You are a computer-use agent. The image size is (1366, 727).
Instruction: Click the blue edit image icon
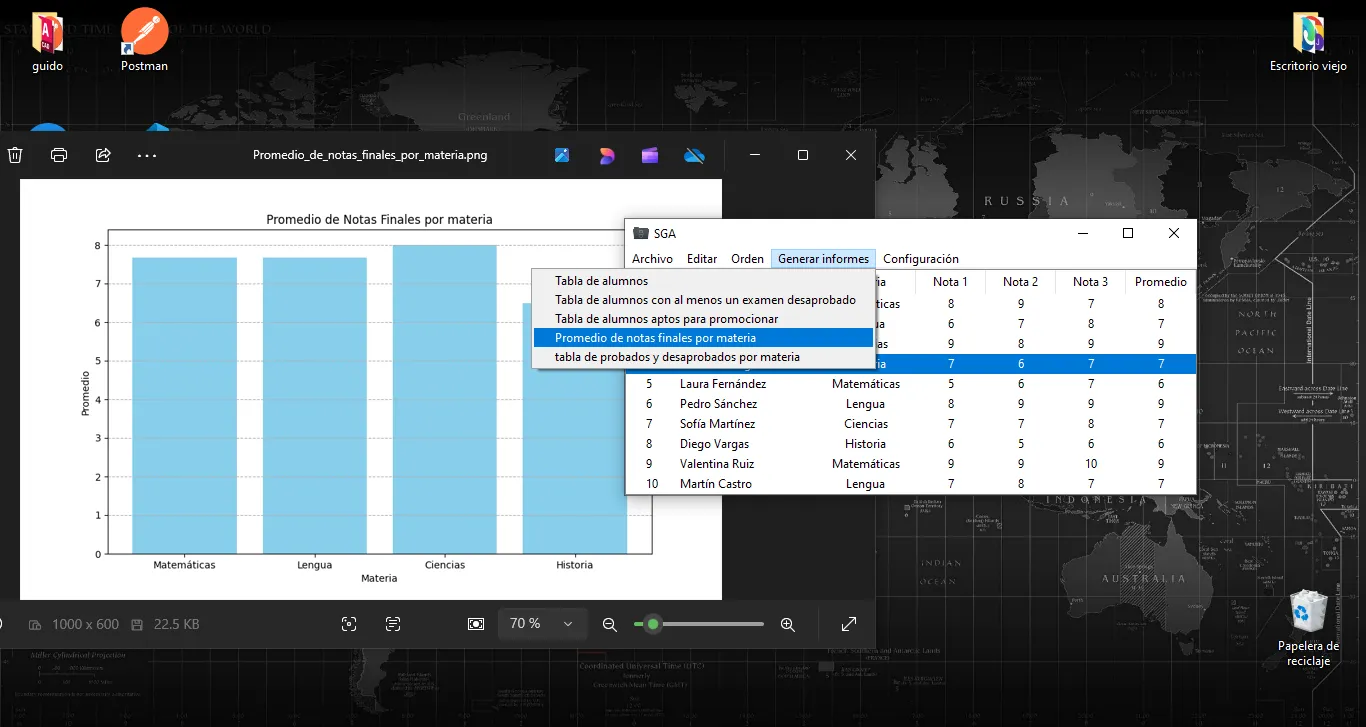pyautogui.click(x=562, y=155)
